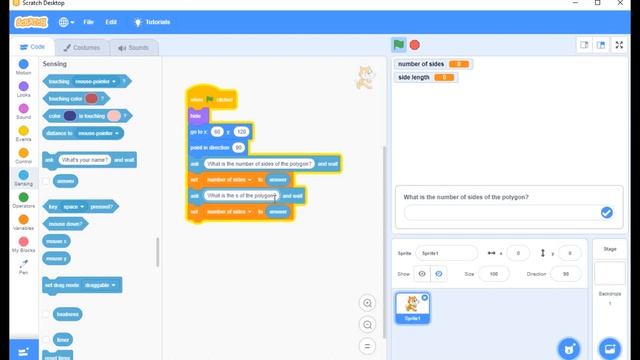640x360 pixels.
Task: Open the File menu
Action: click(x=89, y=22)
